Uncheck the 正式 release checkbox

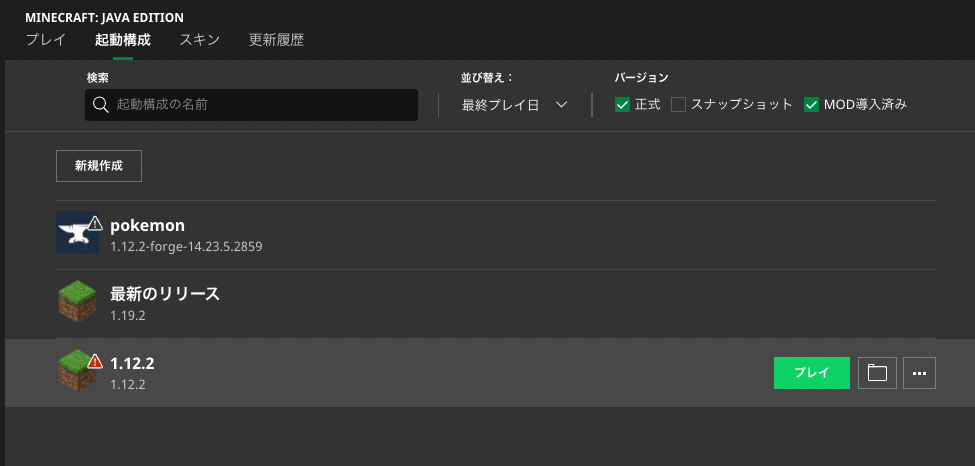click(x=622, y=105)
